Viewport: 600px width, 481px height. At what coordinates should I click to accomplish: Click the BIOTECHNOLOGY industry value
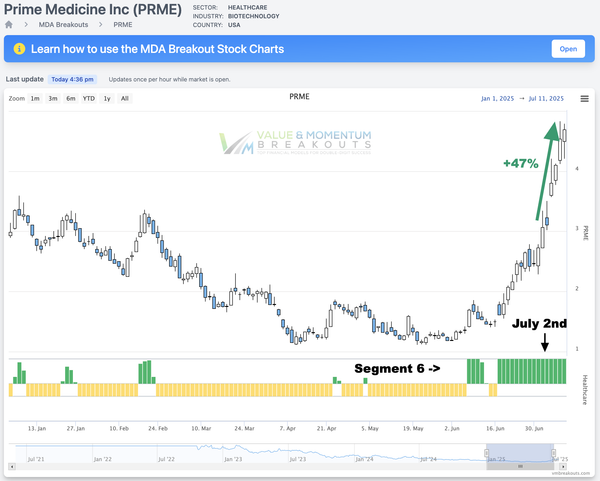pyautogui.click(x=253, y=16)
